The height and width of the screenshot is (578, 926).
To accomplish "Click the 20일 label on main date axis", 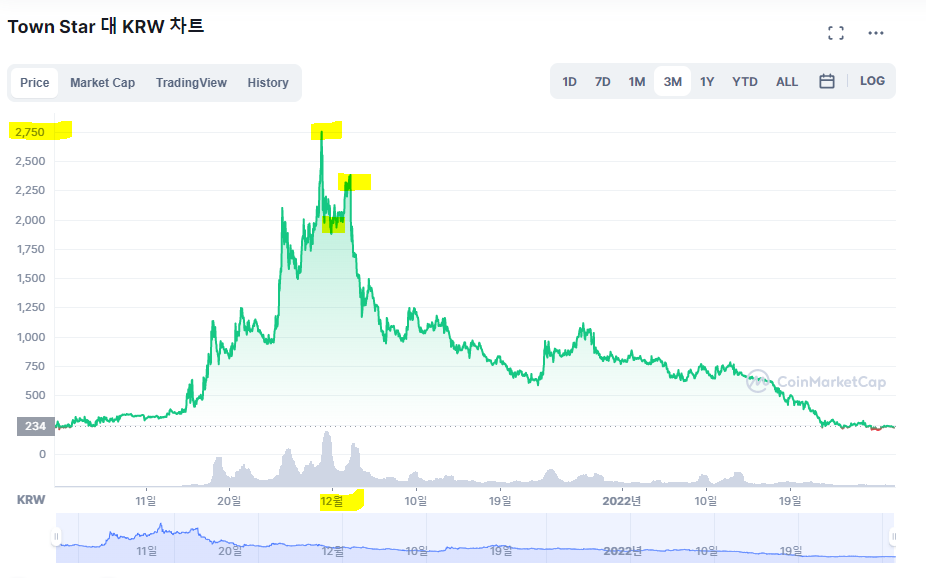I will [x=229, y=501].
